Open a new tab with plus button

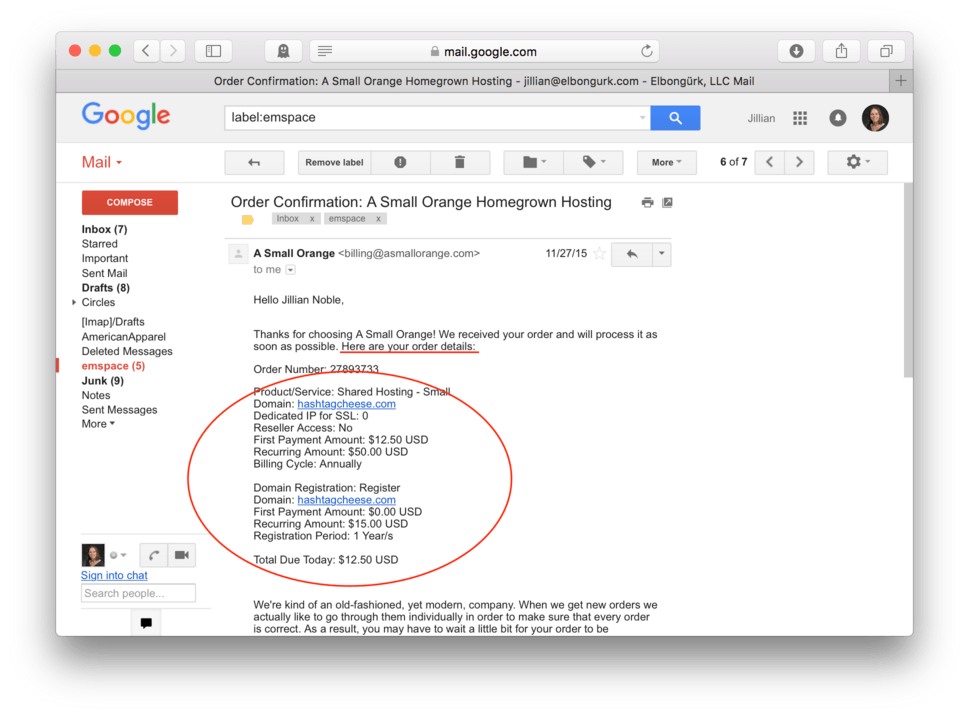(900, 81)
